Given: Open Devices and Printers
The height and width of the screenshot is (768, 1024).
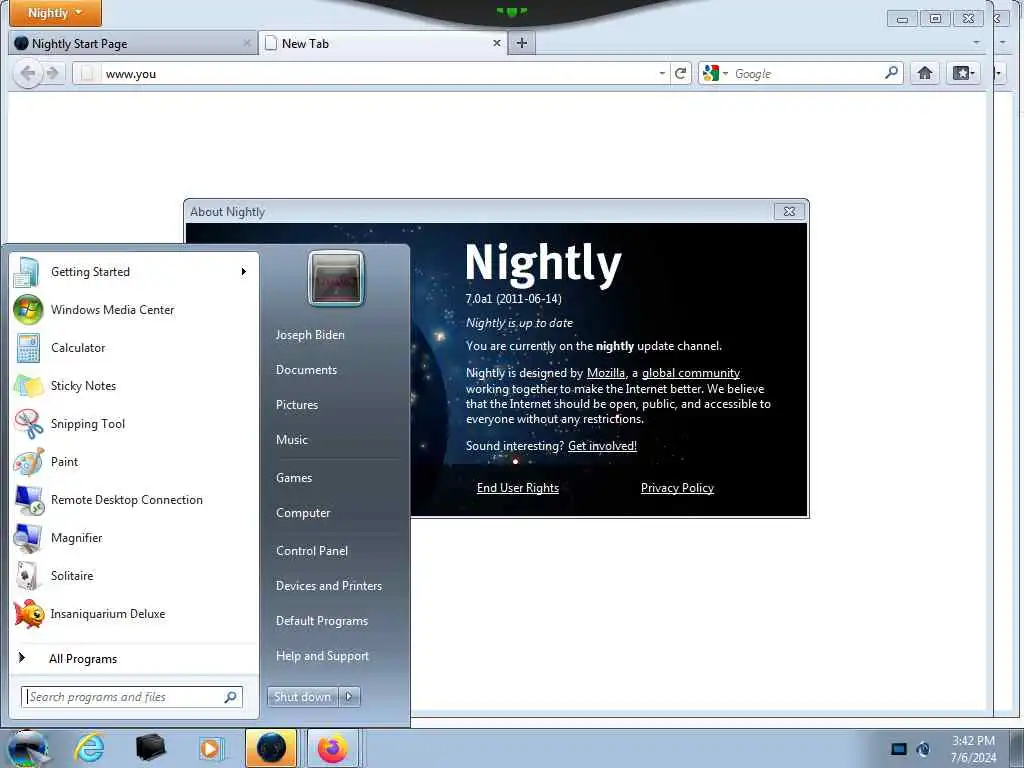Looking at the screenshot, I should pyautogui.click(x=329, y=586).
